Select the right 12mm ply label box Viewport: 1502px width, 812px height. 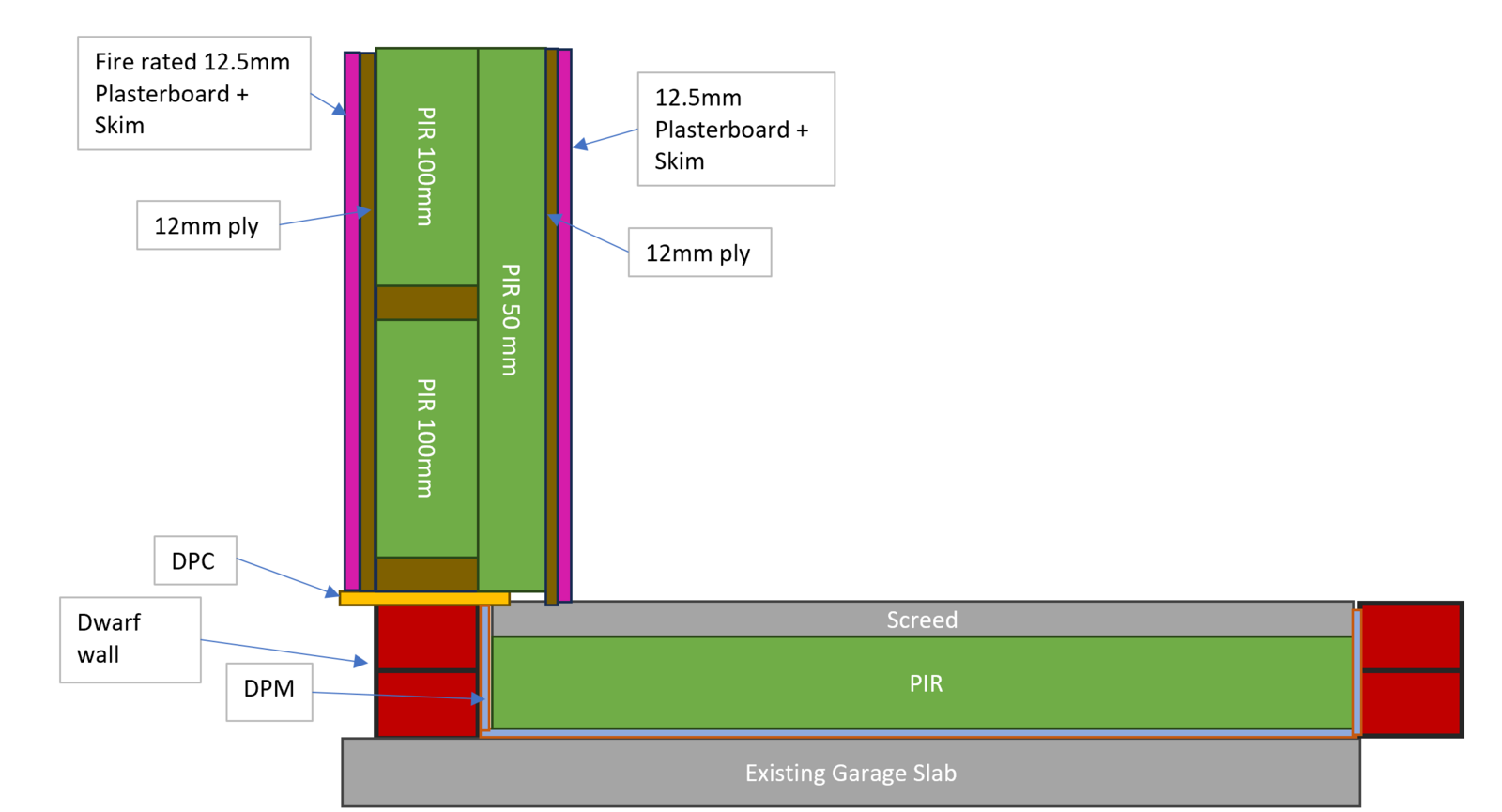tap(698, 253)
